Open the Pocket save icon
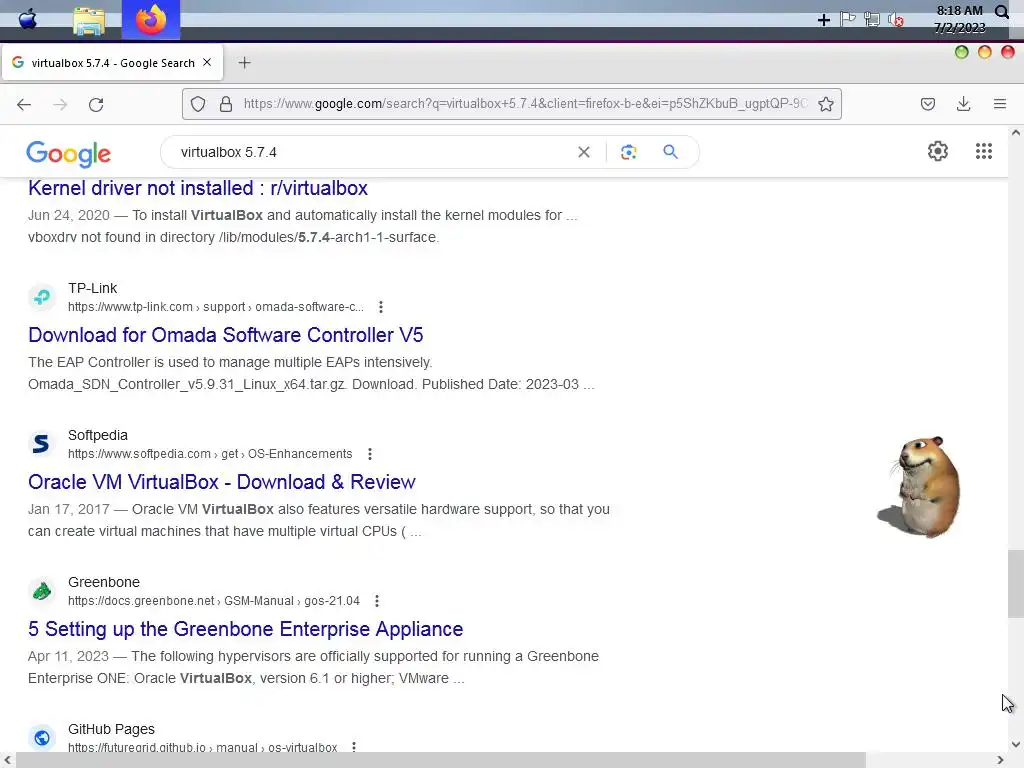 pos(927,104)
